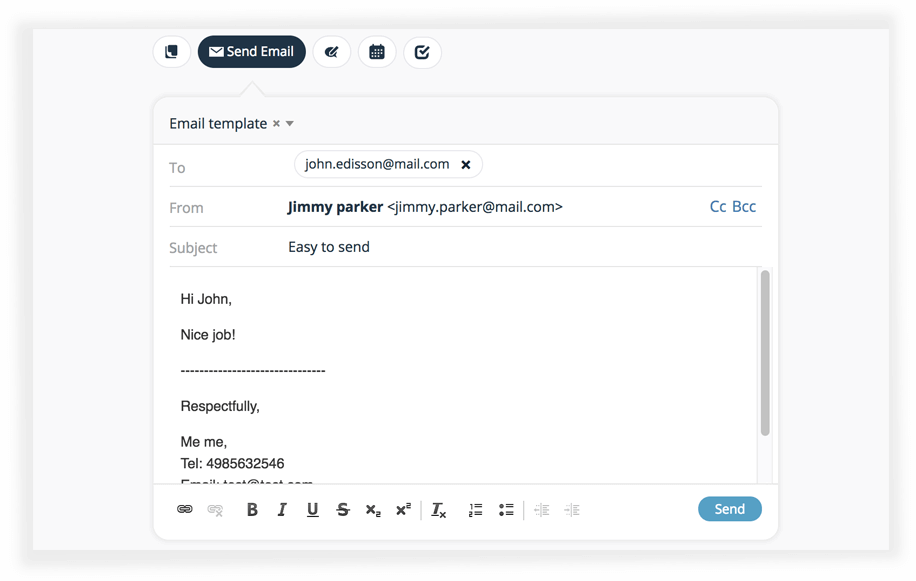The image size is (916, 581).
Task: Click the notes icon left of Send Email
Action: (x=171, y=52)
